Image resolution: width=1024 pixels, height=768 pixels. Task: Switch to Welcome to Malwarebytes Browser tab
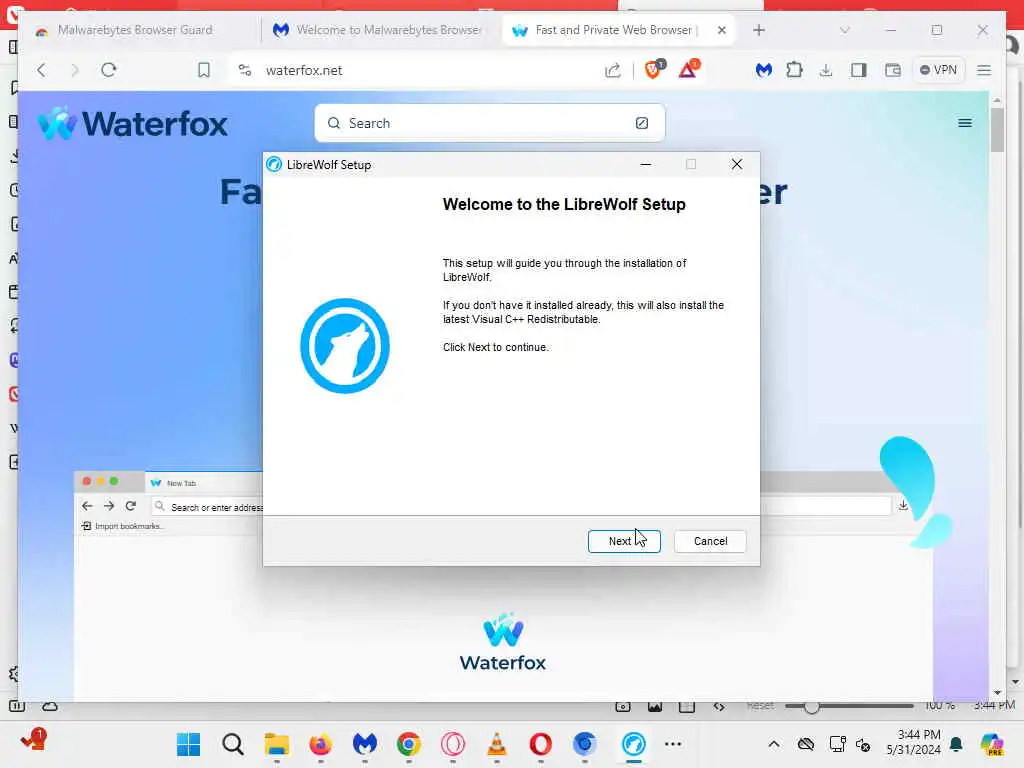click(382, 30)
